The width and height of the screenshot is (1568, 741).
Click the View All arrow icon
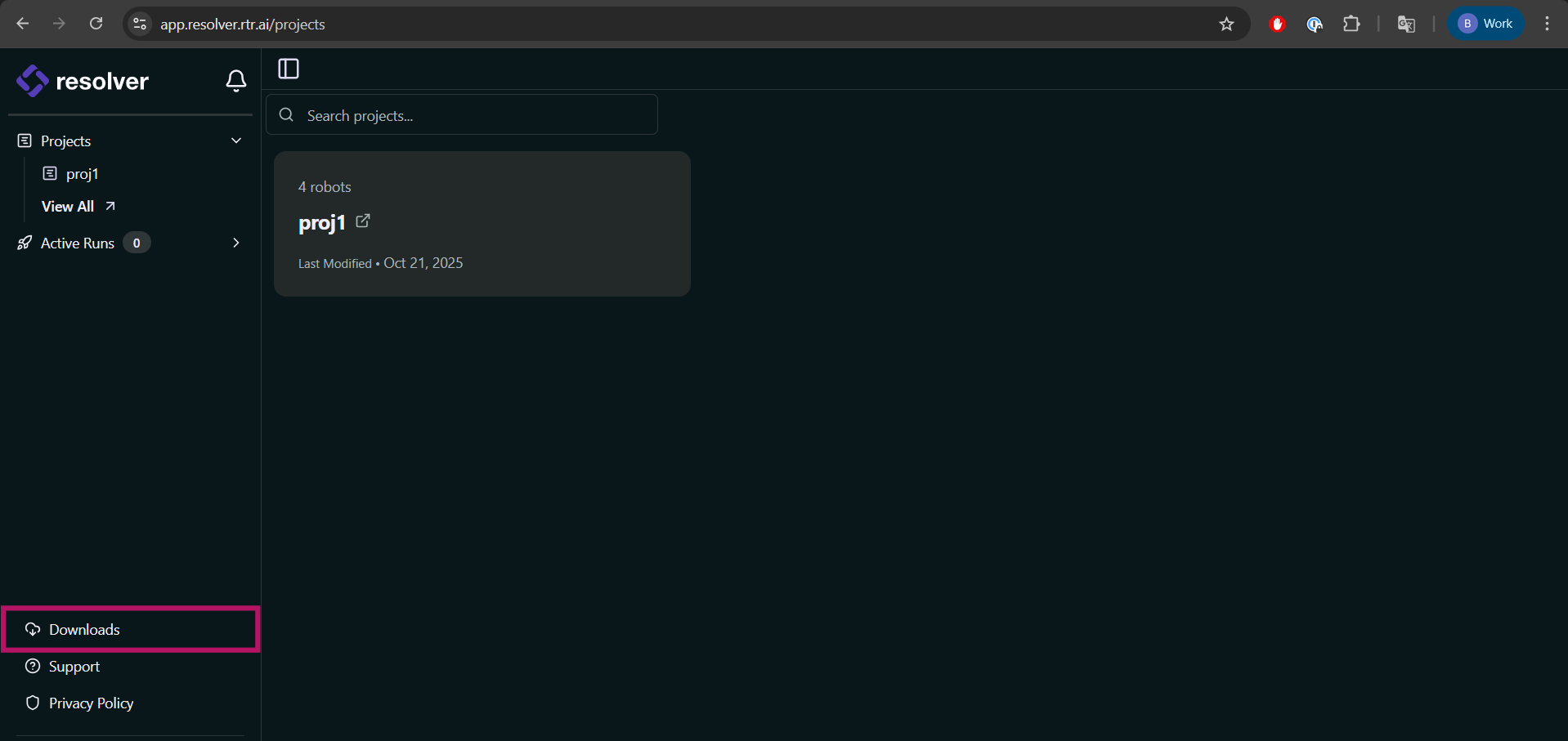(110, 206)
